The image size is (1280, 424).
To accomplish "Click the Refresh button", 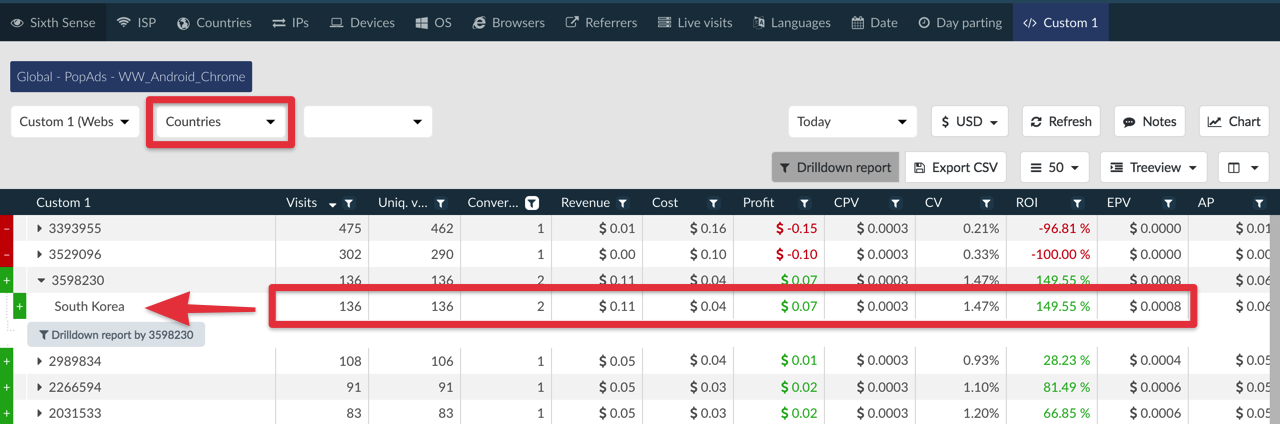I will (1061, 121).
